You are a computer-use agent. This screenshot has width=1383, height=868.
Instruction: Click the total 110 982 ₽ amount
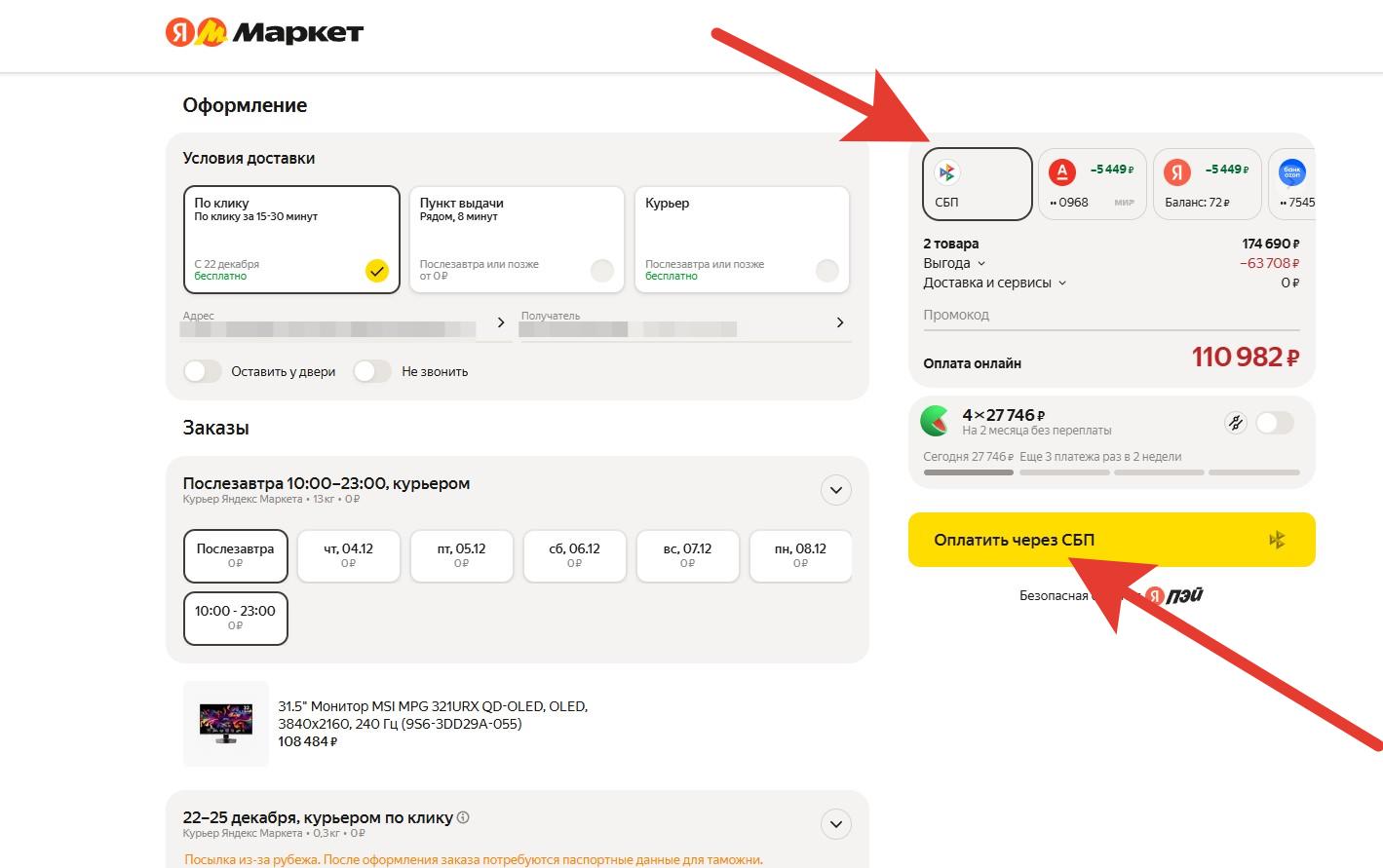click(1246, 358)
